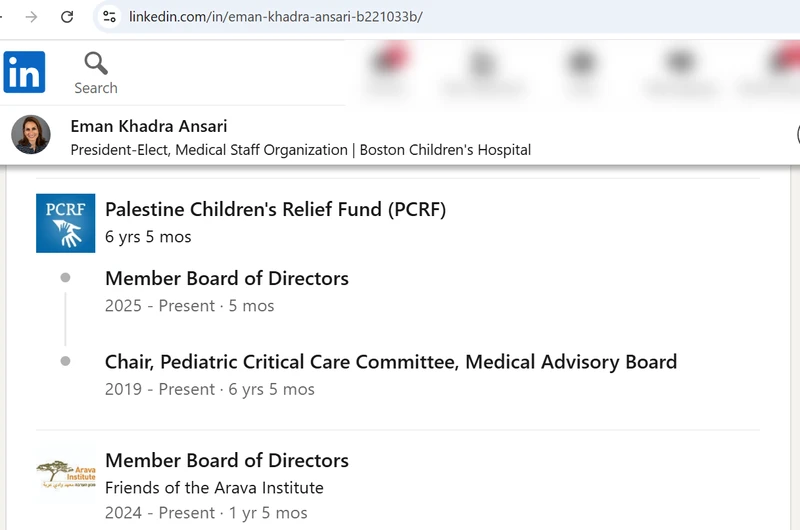Open Friends of the Arava Institute link
Image resolution: width=800 pixels, height=530 pixels.
pos(214,488)
